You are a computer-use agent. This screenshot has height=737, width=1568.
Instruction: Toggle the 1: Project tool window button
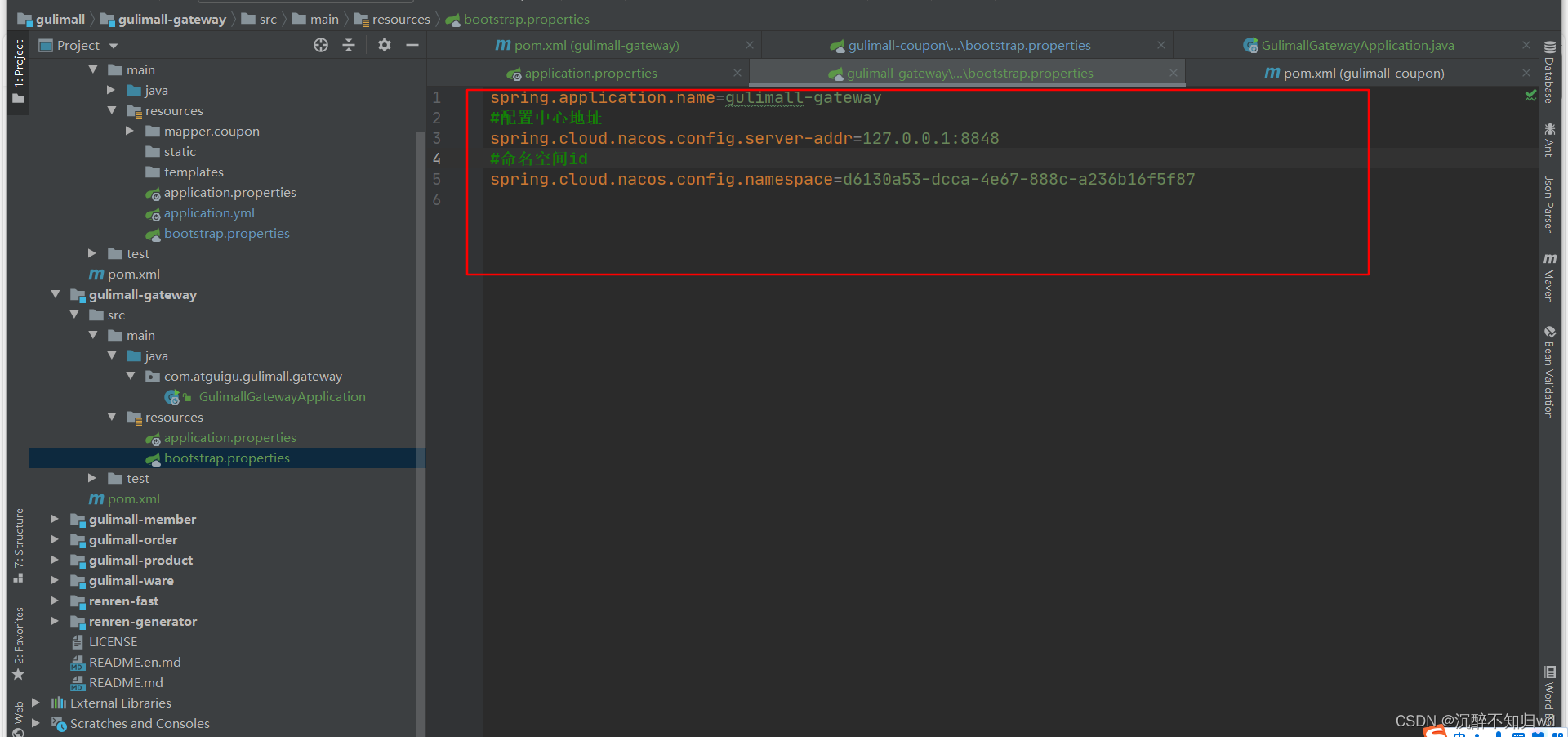(x=19, y=72)
